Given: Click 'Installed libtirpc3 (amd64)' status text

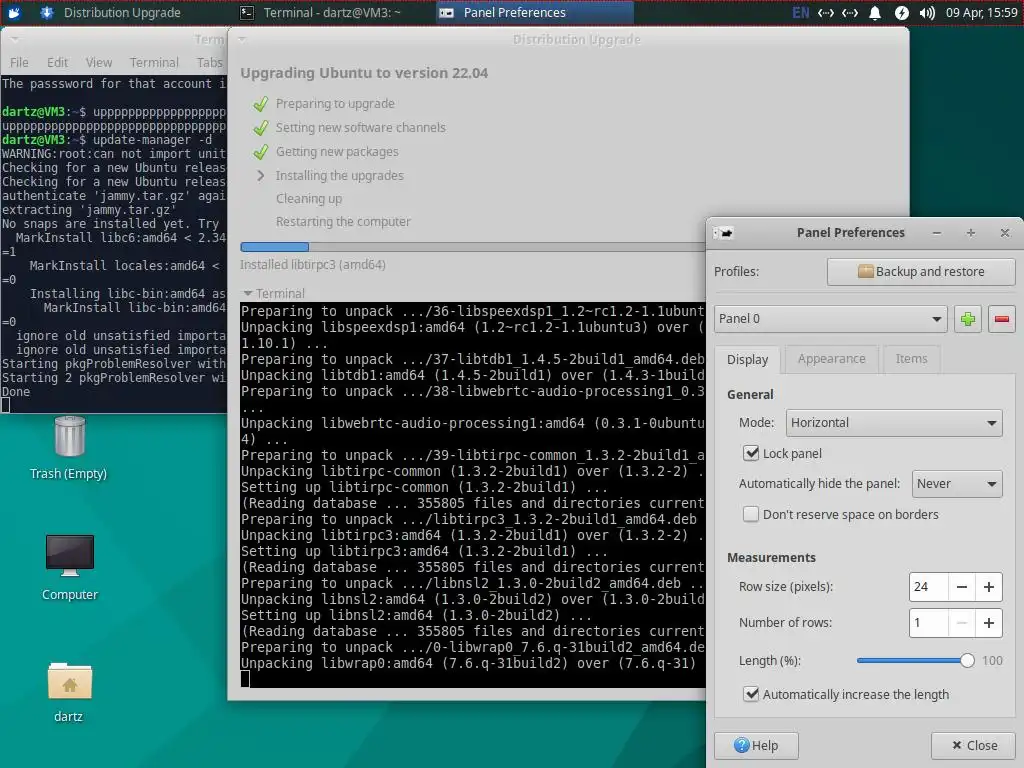Looking at the screenshot, I should pyautogui.click(x=313, y=264).
